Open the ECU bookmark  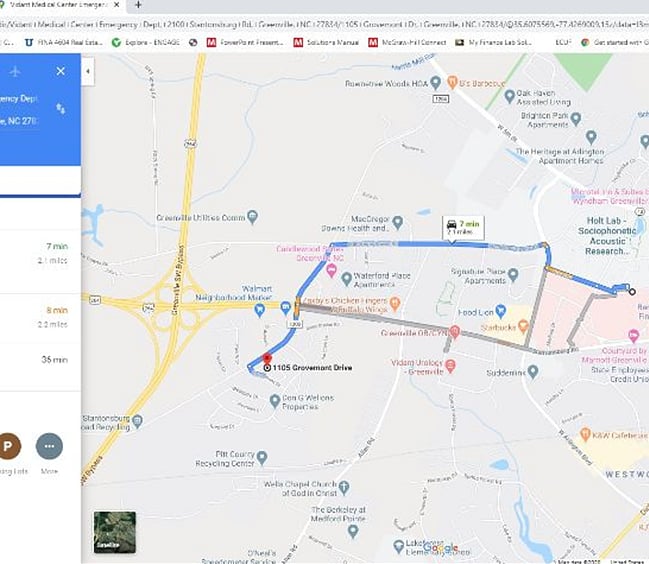click(x=563, y=42)
